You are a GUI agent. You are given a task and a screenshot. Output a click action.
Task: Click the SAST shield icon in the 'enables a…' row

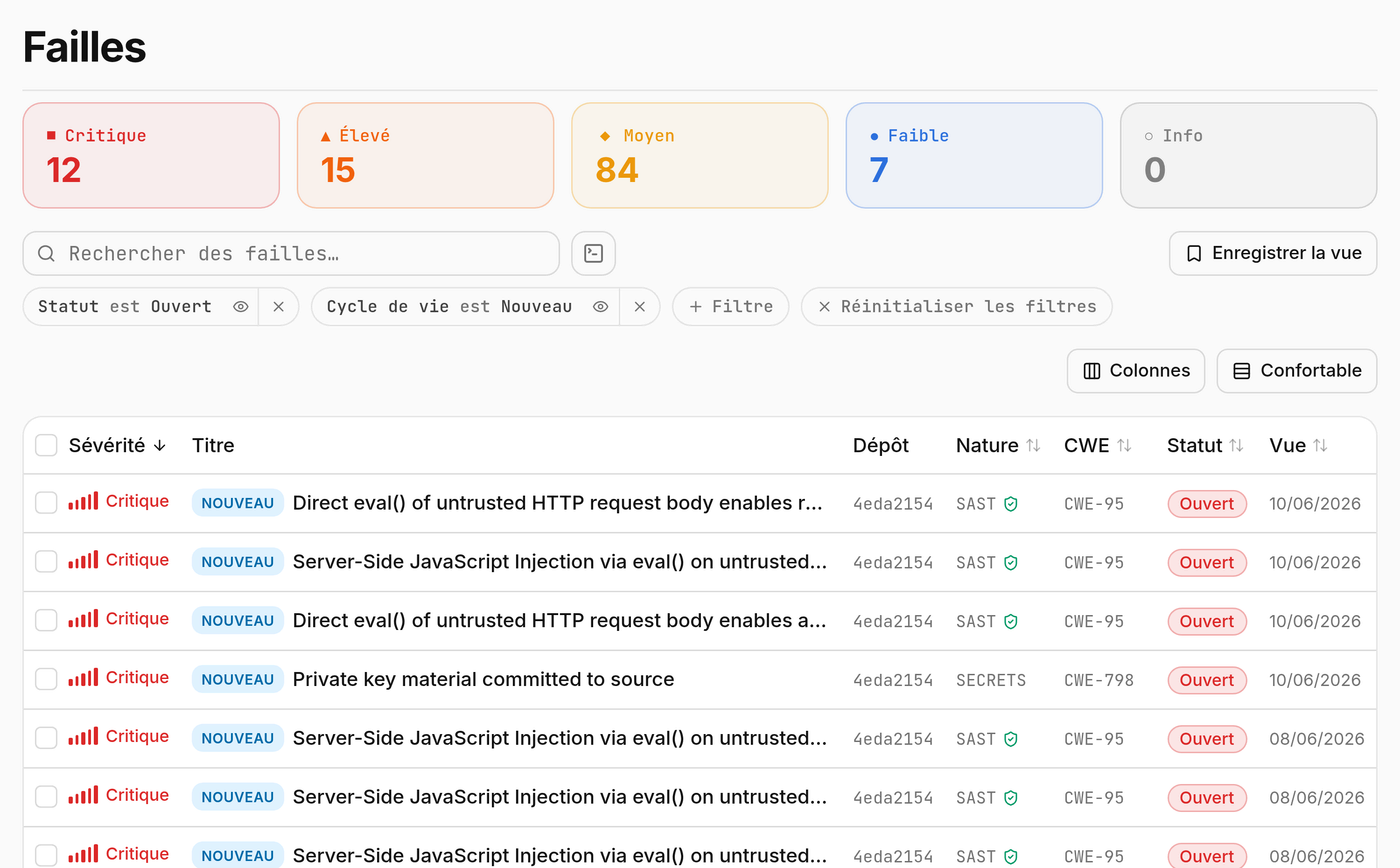pyautogui.click(x=1011, y=622)
